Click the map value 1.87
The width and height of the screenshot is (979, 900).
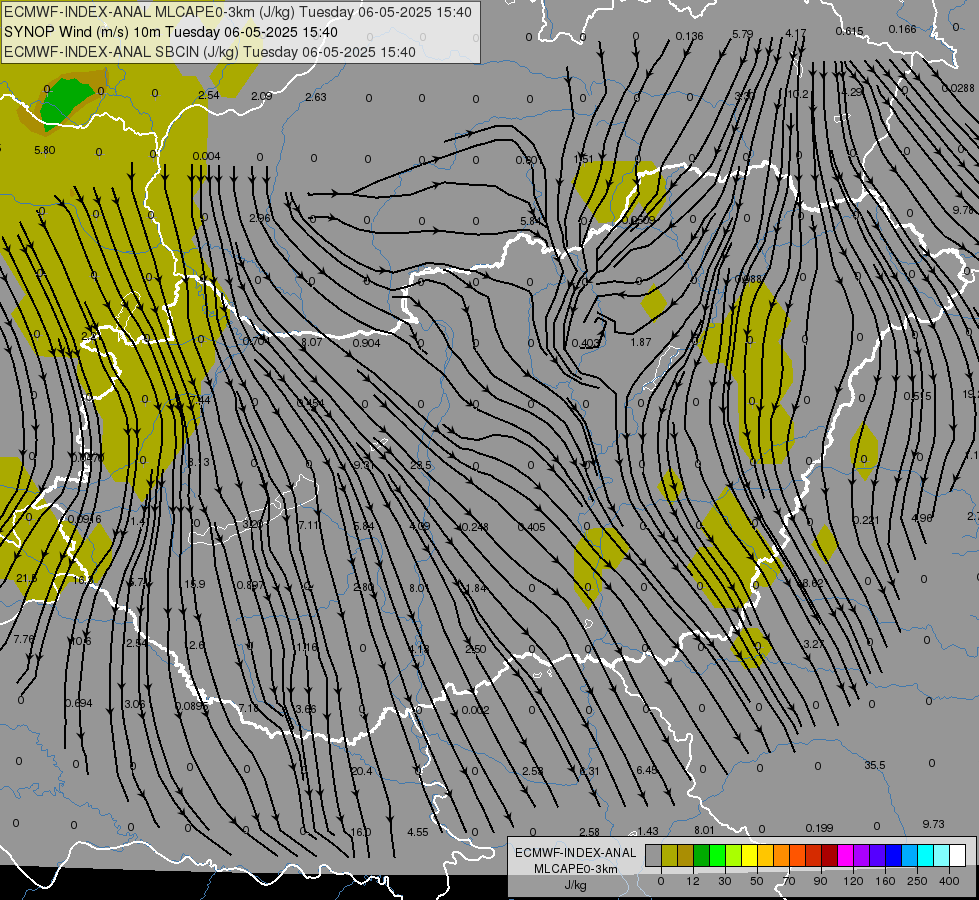641,342
